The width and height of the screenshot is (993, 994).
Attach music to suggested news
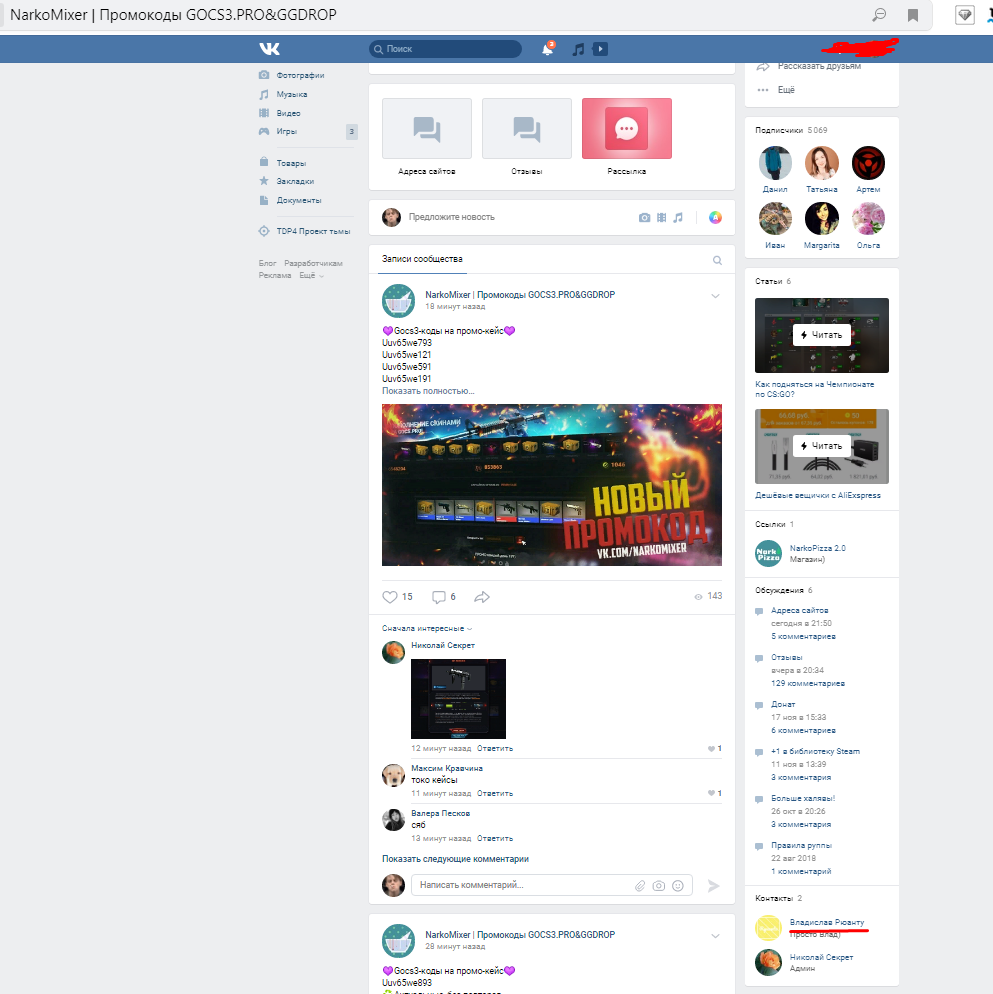tap(678, 217)
